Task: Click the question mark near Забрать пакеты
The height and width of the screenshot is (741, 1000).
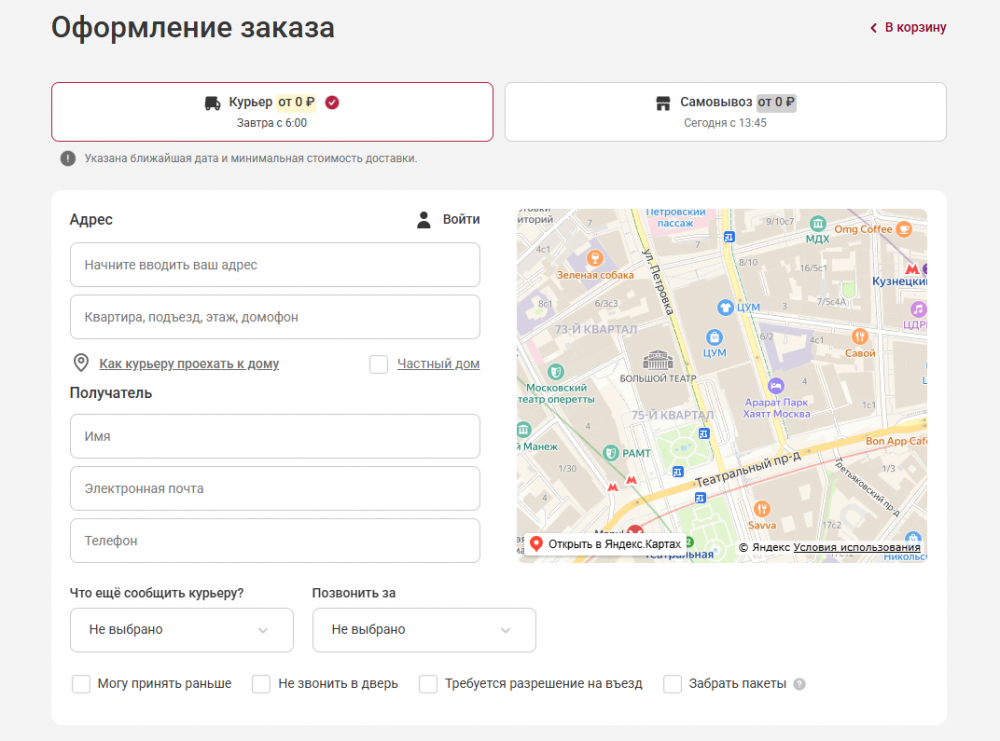Action: point(799,684)
